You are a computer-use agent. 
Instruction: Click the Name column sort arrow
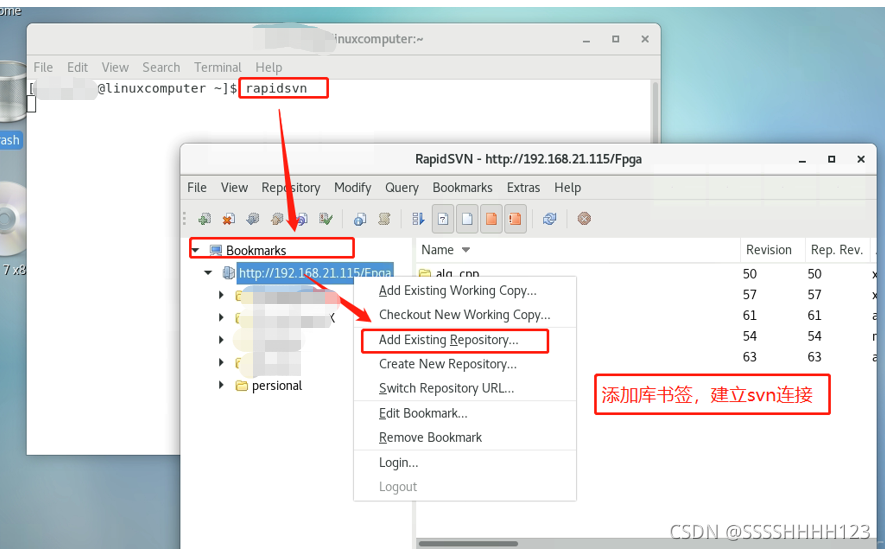coord(466,250)
